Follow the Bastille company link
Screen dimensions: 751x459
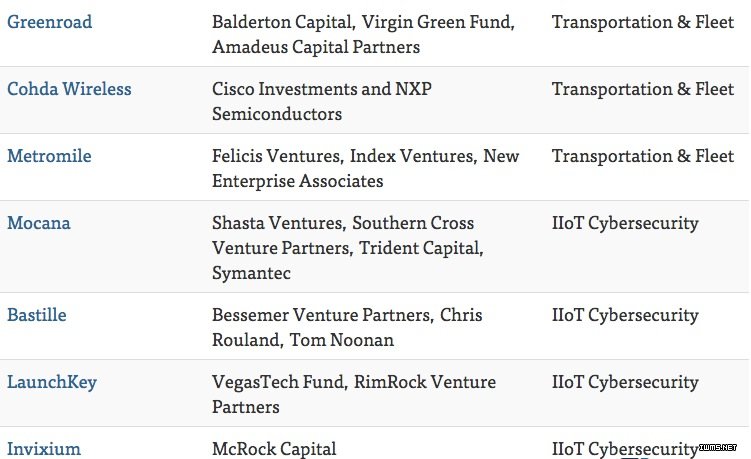coord(36,315)
